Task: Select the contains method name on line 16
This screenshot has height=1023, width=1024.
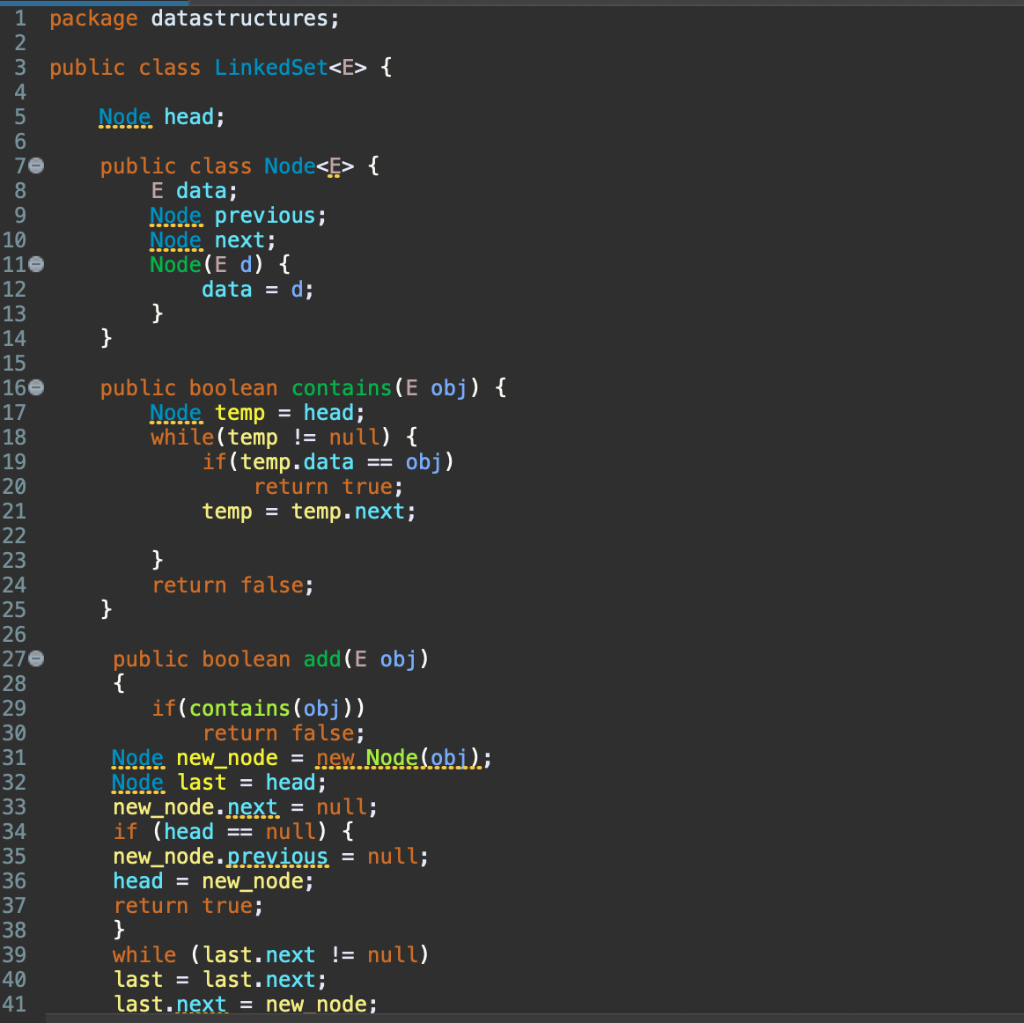Action: click(341, 387)
